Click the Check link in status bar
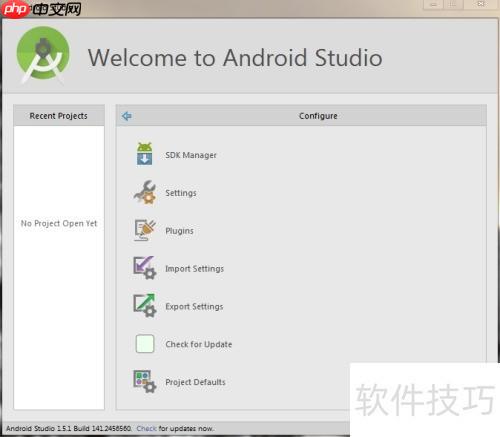 coord(146,428)
